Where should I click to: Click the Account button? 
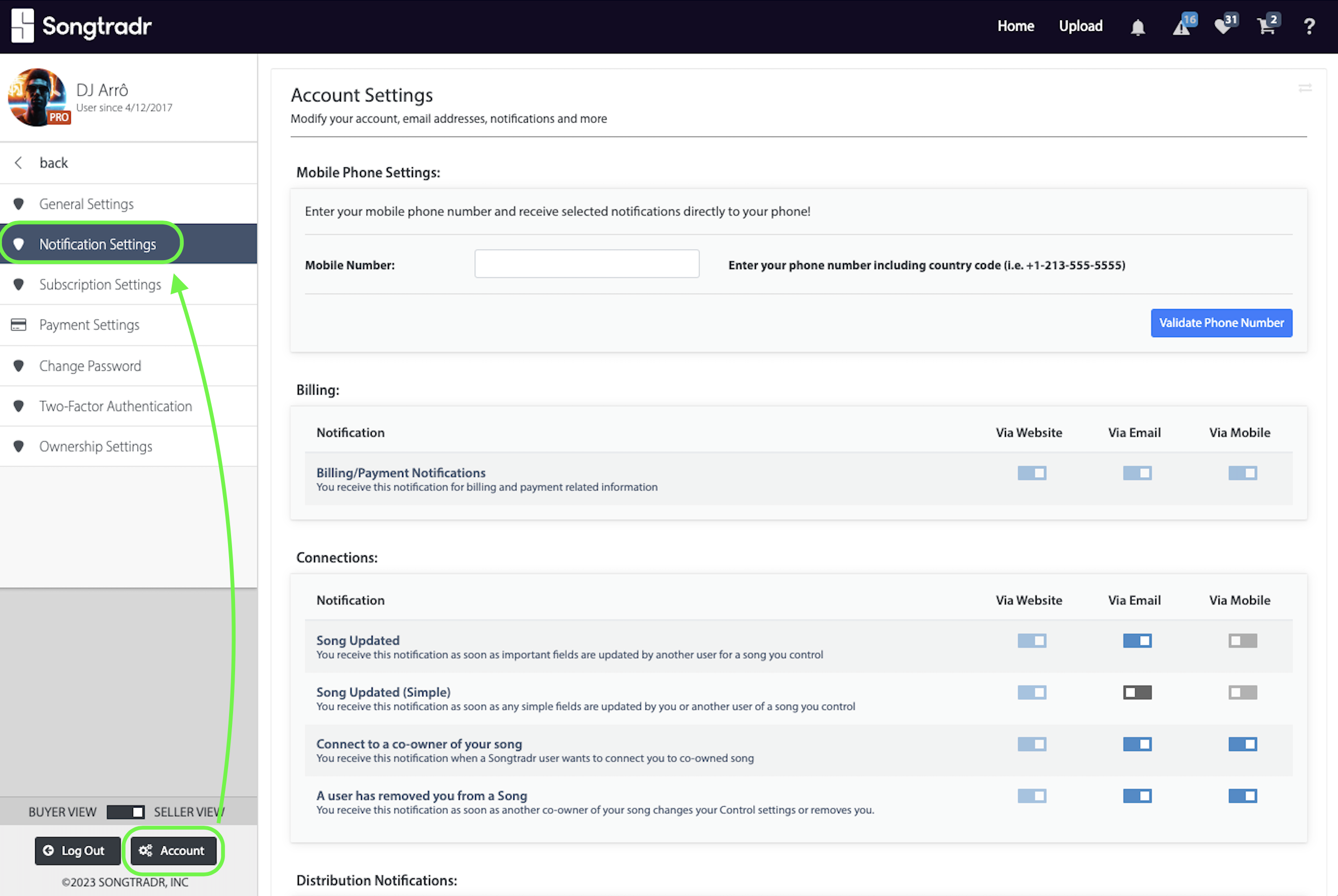tap(174, 851)
